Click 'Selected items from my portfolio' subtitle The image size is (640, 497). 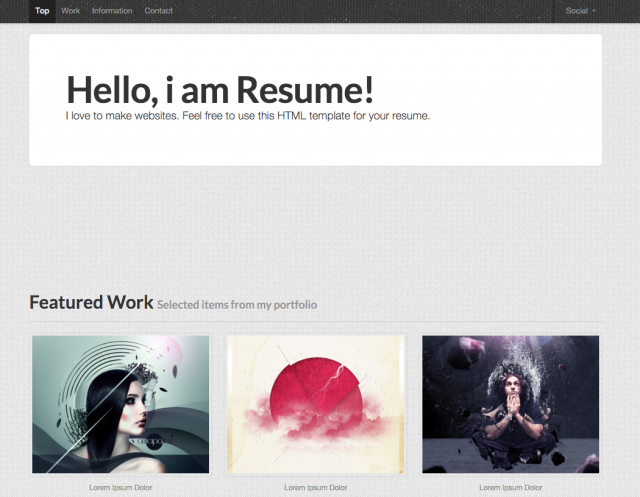[x=237, y=305]
